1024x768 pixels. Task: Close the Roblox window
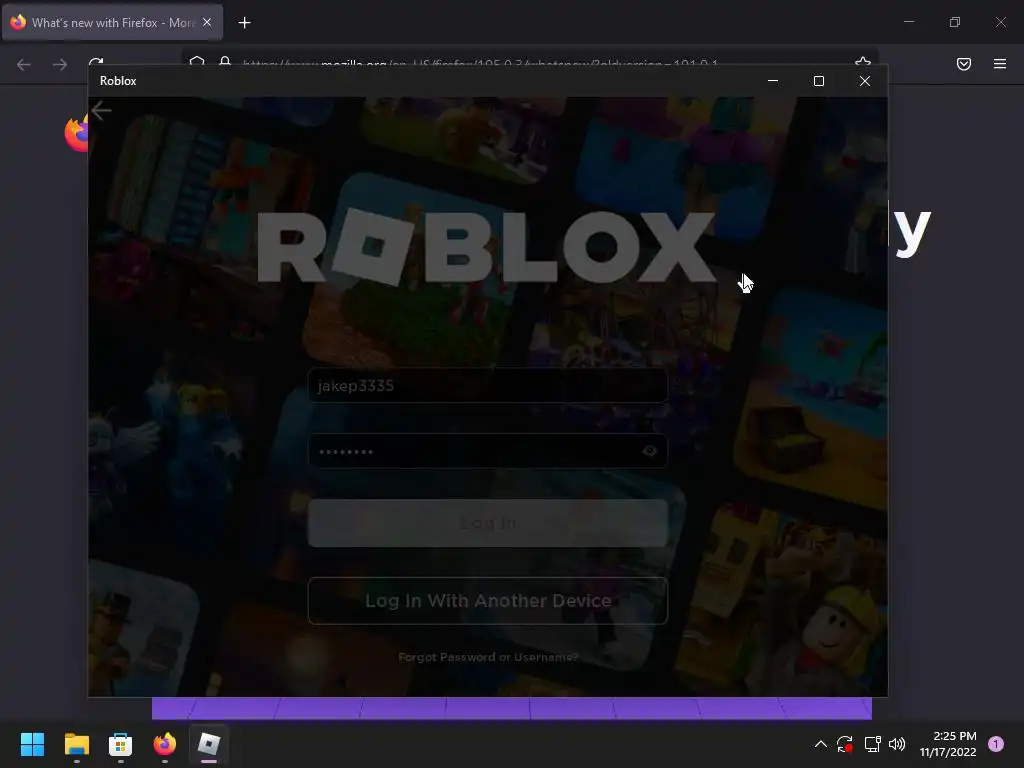[x=865, y=81]
